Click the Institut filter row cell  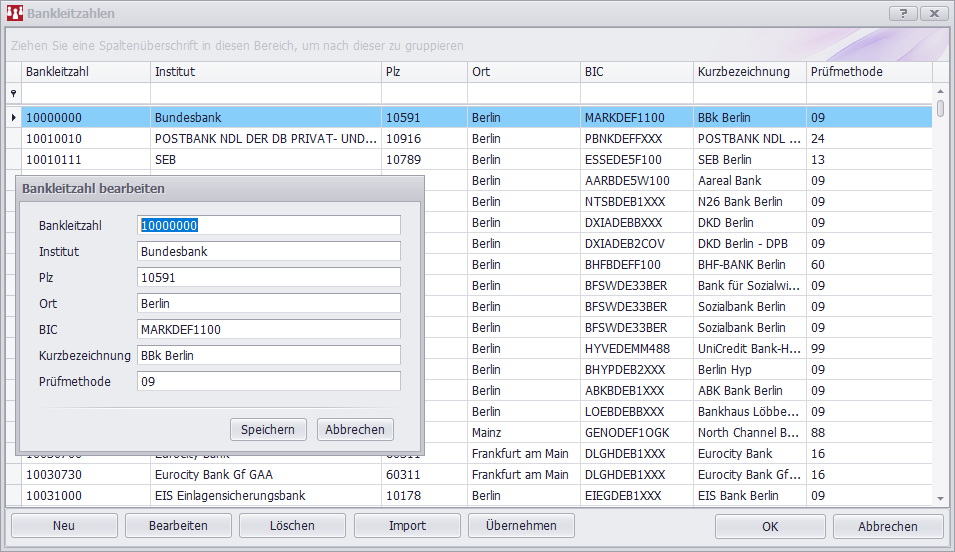pos(265,93)
